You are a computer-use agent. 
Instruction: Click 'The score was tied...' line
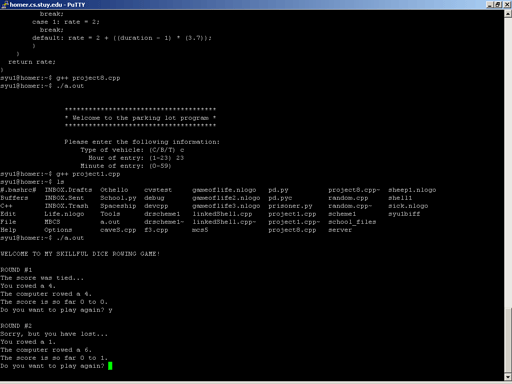coord(42,278)
